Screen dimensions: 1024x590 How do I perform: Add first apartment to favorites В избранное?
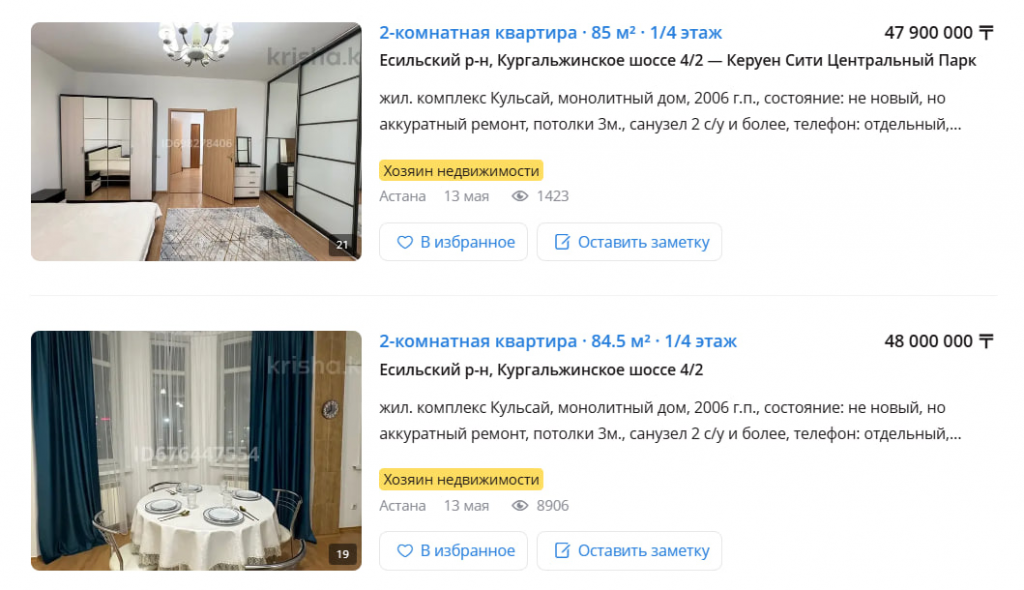pos(453,242)
